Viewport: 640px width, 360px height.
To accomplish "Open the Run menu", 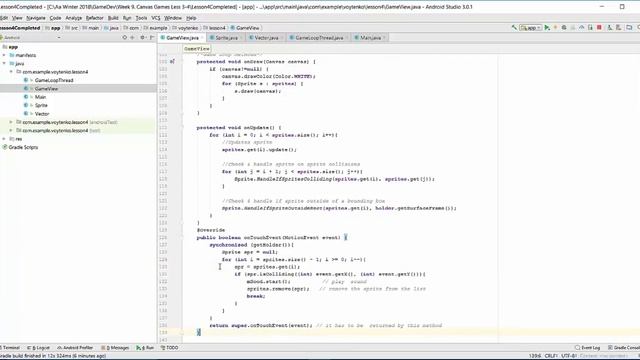I will [127, 18].
